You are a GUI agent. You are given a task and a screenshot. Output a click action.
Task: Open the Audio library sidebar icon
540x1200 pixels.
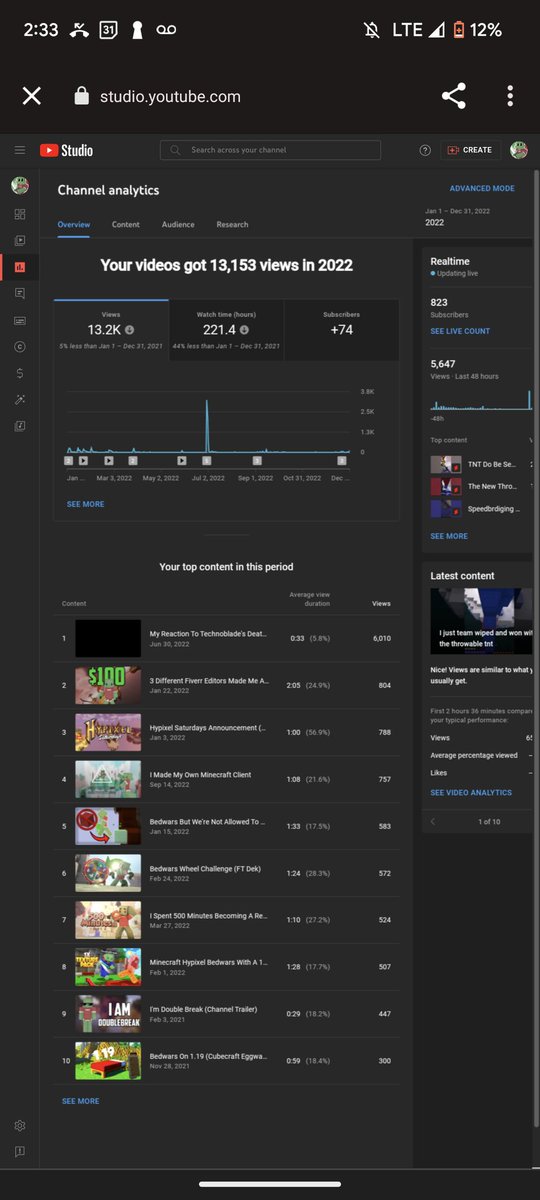pos(20,425)
